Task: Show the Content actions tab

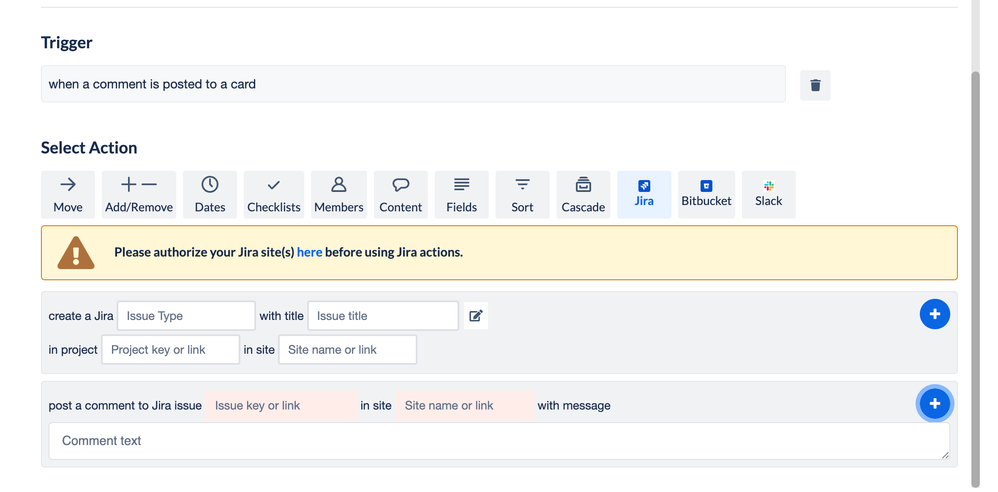Action: point(401,195)
